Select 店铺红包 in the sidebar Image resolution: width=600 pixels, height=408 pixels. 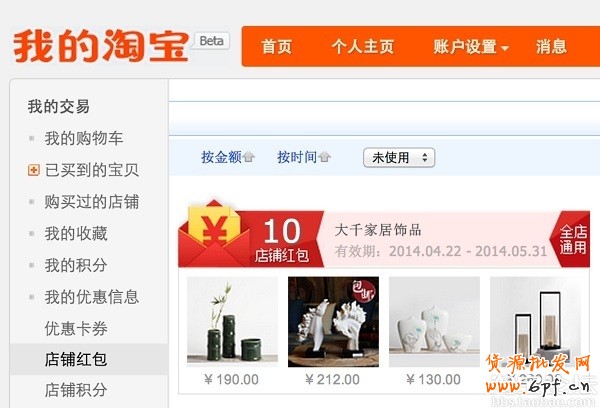pos(76,359)
